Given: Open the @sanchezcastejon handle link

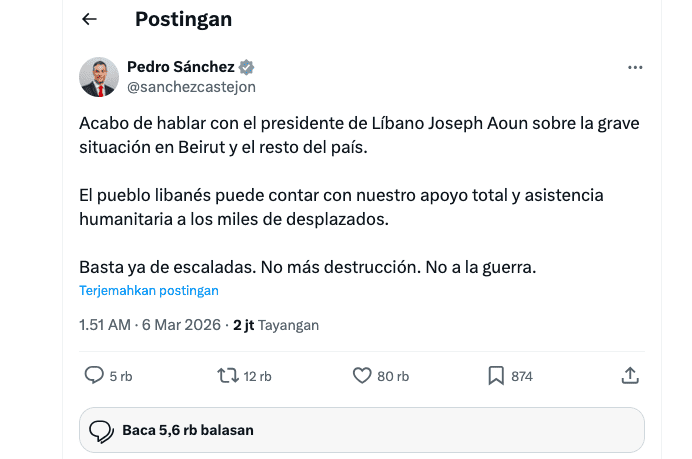Looking at the screenshot, I should pos(191,87).
